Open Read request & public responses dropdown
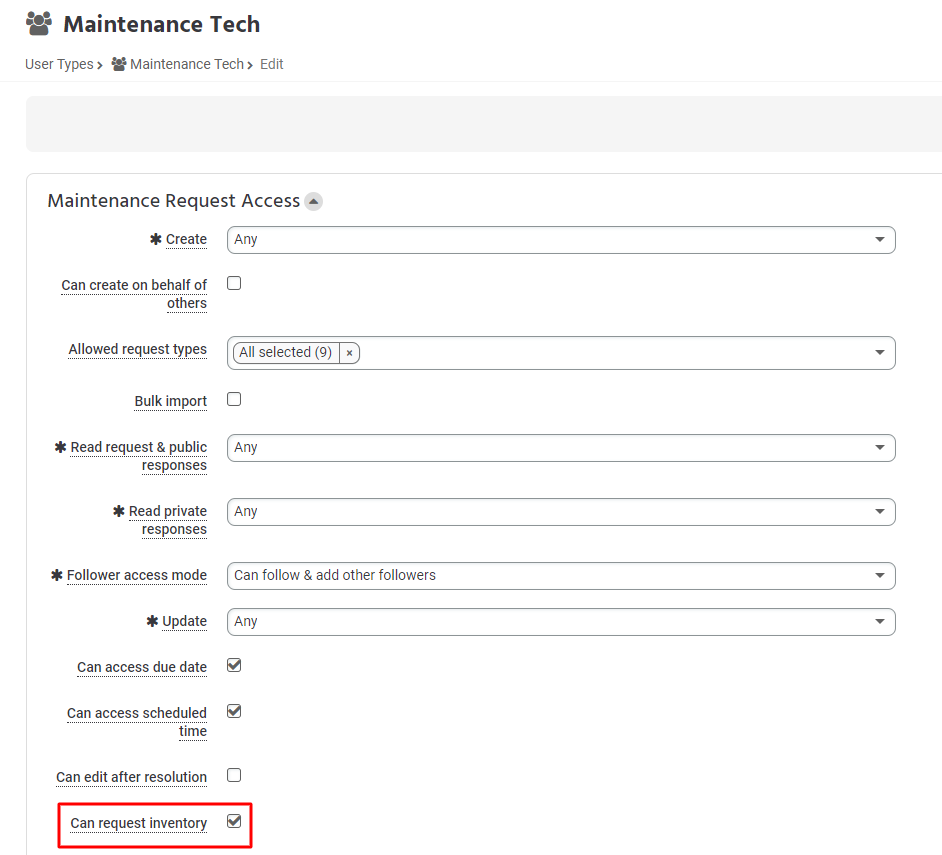Image resolution: width=942 pixels, height=855 pixels. click(x=561, y=448)
